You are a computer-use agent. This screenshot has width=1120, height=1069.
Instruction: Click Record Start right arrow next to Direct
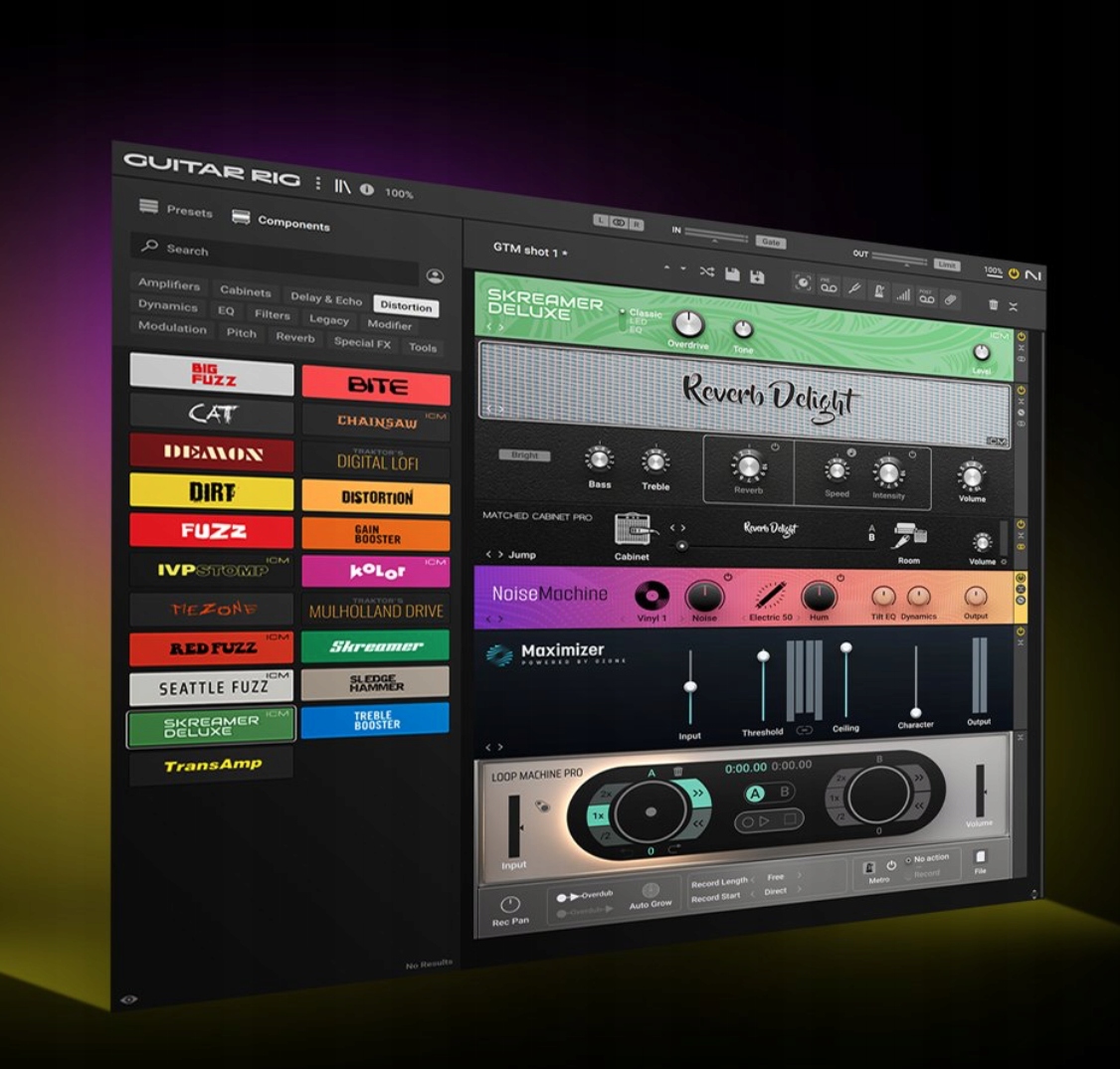point(800,889)
